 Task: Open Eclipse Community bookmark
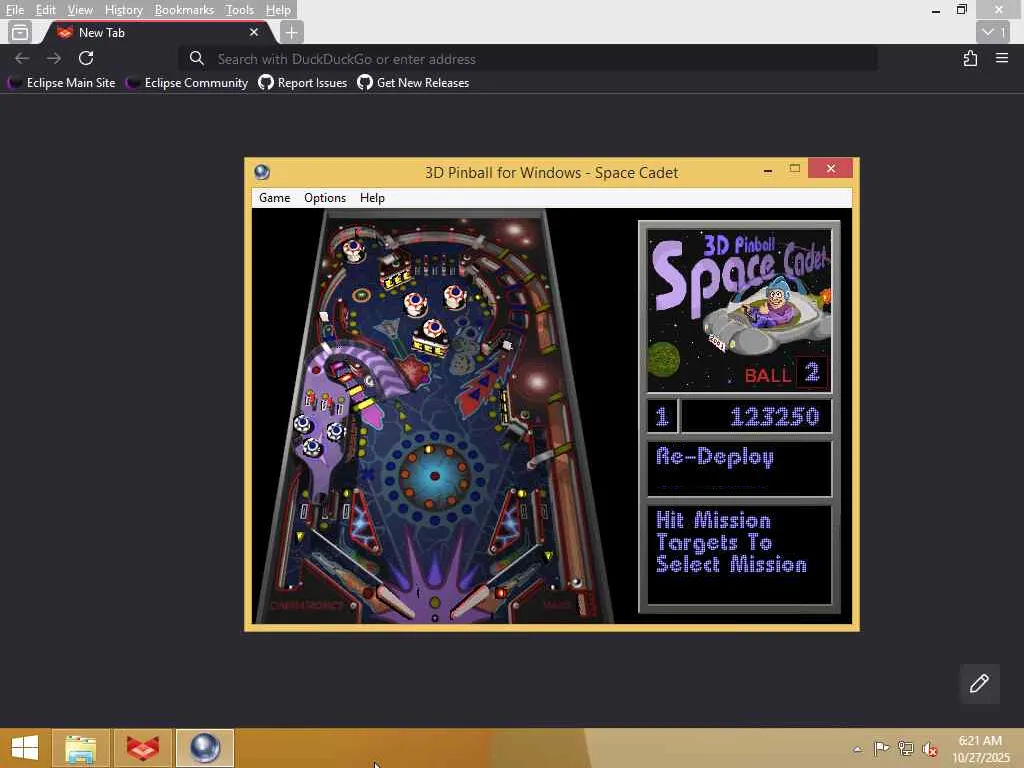click(x=187, y=83)
